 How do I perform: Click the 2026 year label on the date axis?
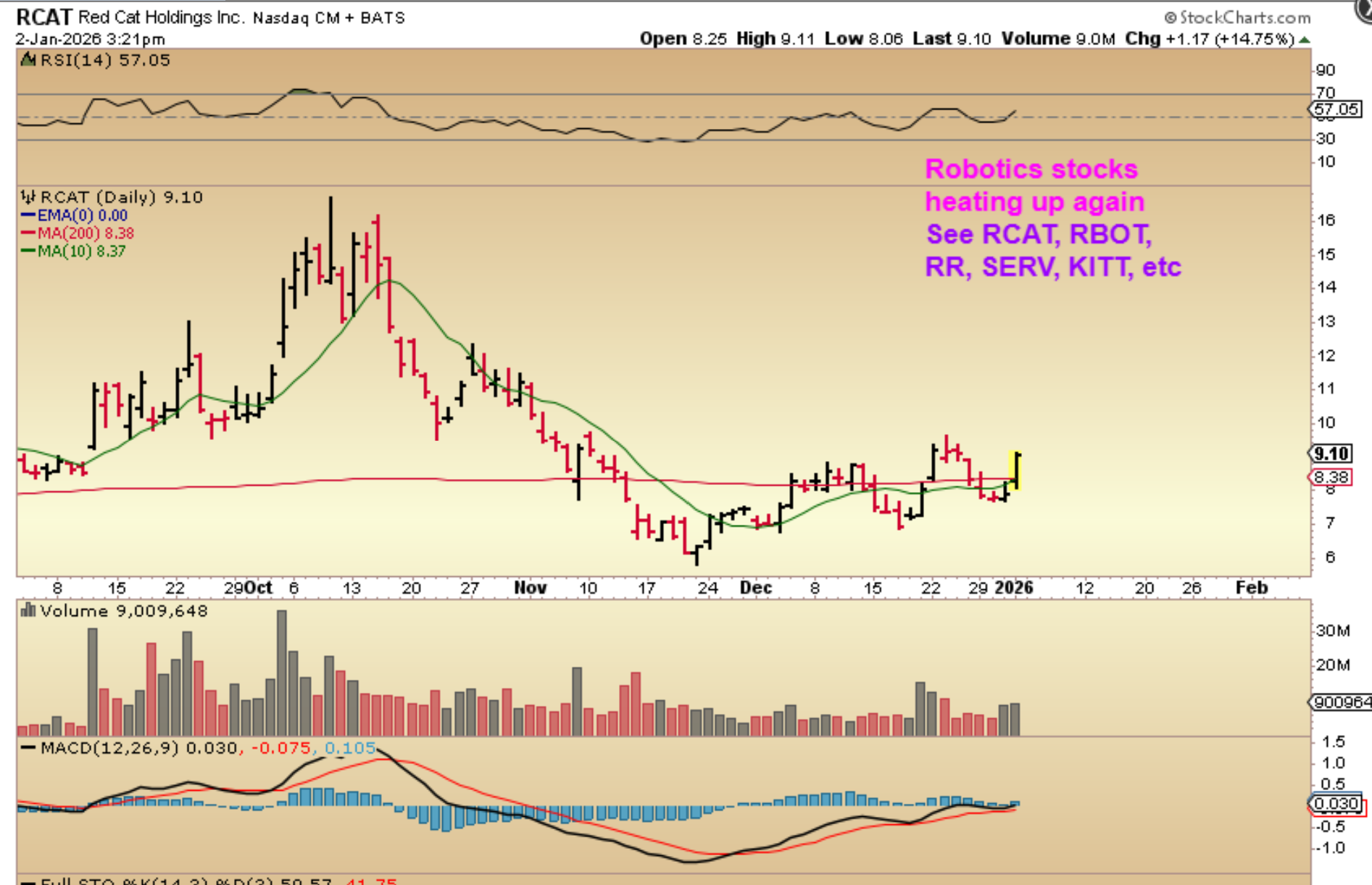pos(1014,588)
